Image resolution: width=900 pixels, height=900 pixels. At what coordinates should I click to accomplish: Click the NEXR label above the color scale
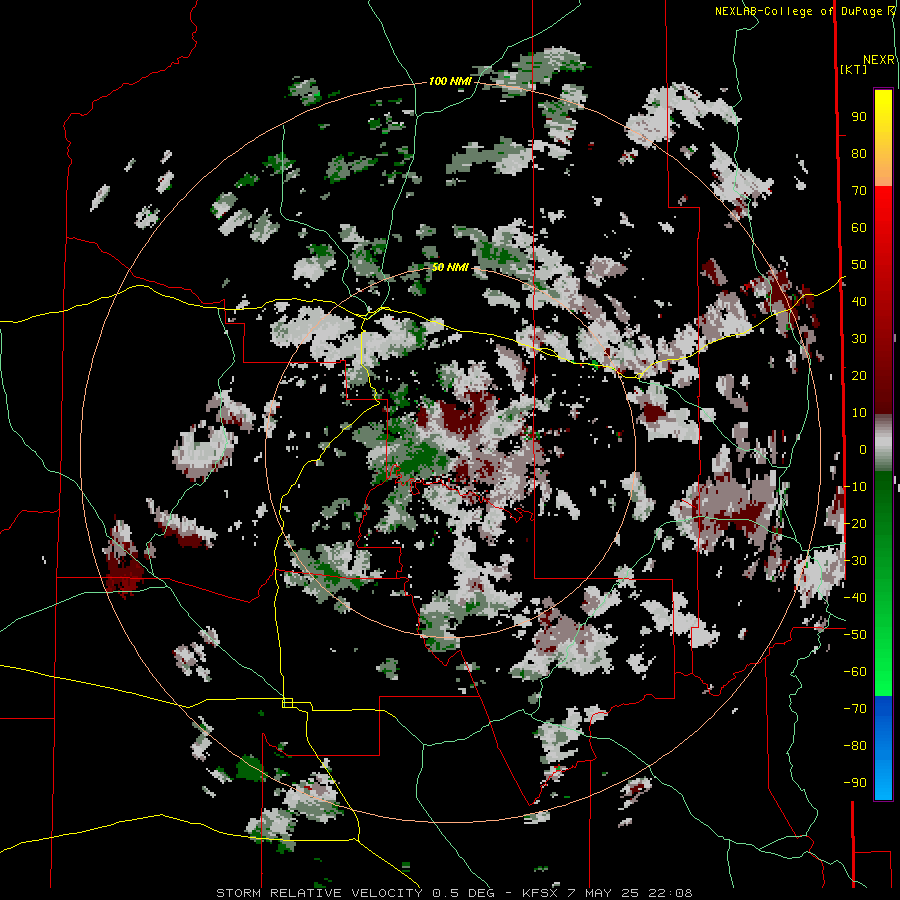coord(879,60)
